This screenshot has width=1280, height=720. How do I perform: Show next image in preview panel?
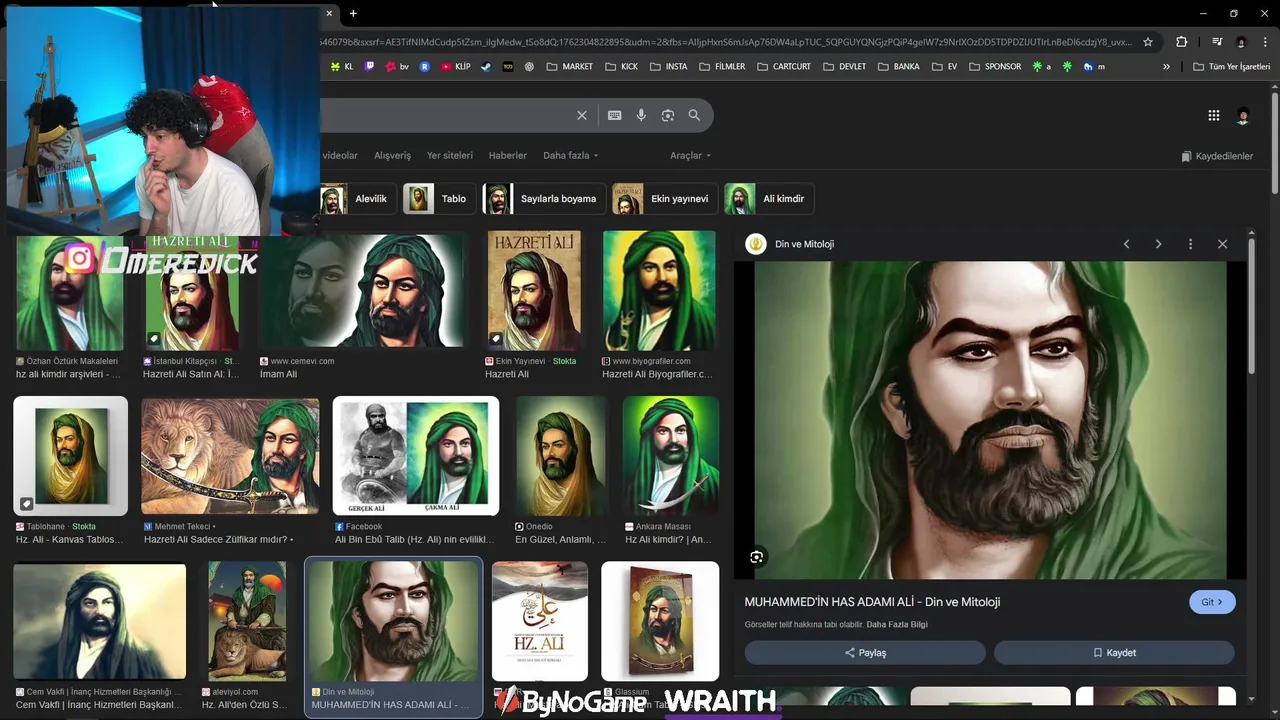point(1158,244)
